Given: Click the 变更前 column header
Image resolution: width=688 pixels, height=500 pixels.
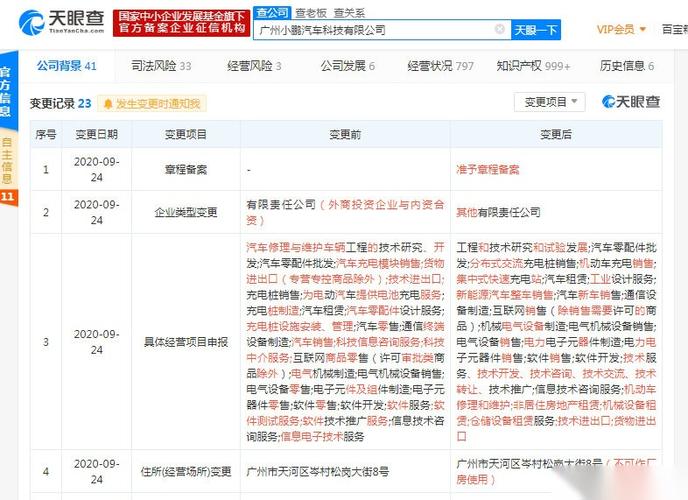Looking at the screenshot, I should tap(345, 134).
